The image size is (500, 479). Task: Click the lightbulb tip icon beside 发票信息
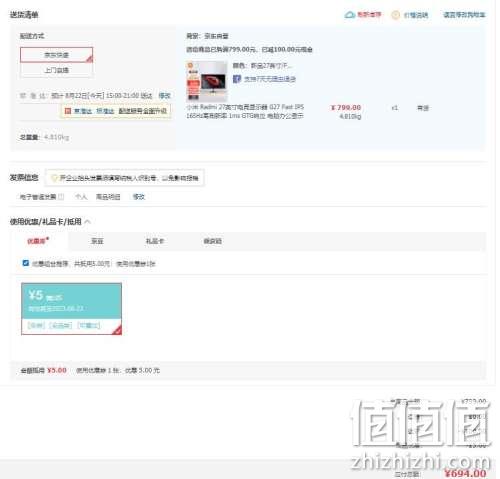pos(54,178)
